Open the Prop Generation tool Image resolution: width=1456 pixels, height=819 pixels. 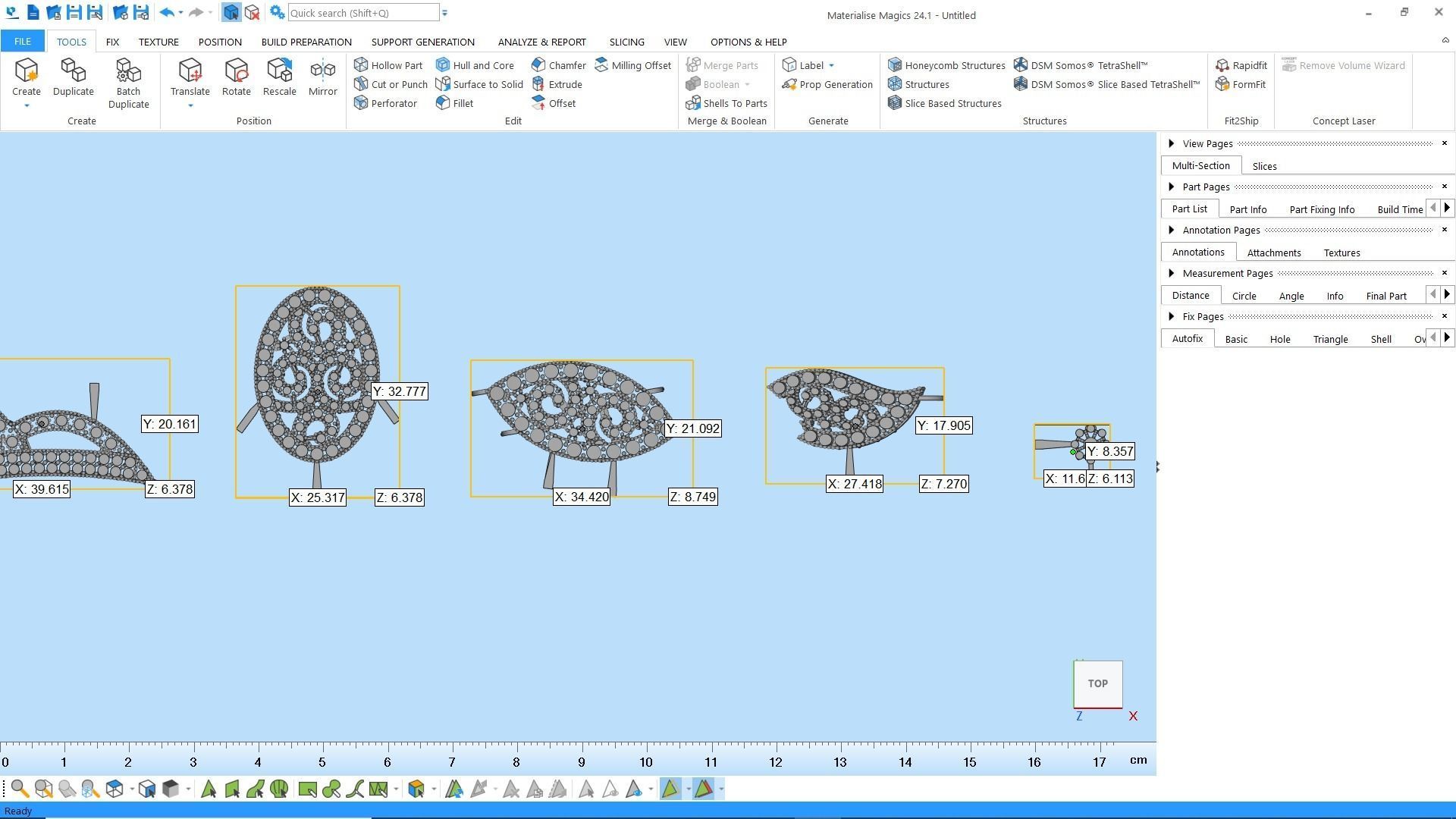coord(827,84)
